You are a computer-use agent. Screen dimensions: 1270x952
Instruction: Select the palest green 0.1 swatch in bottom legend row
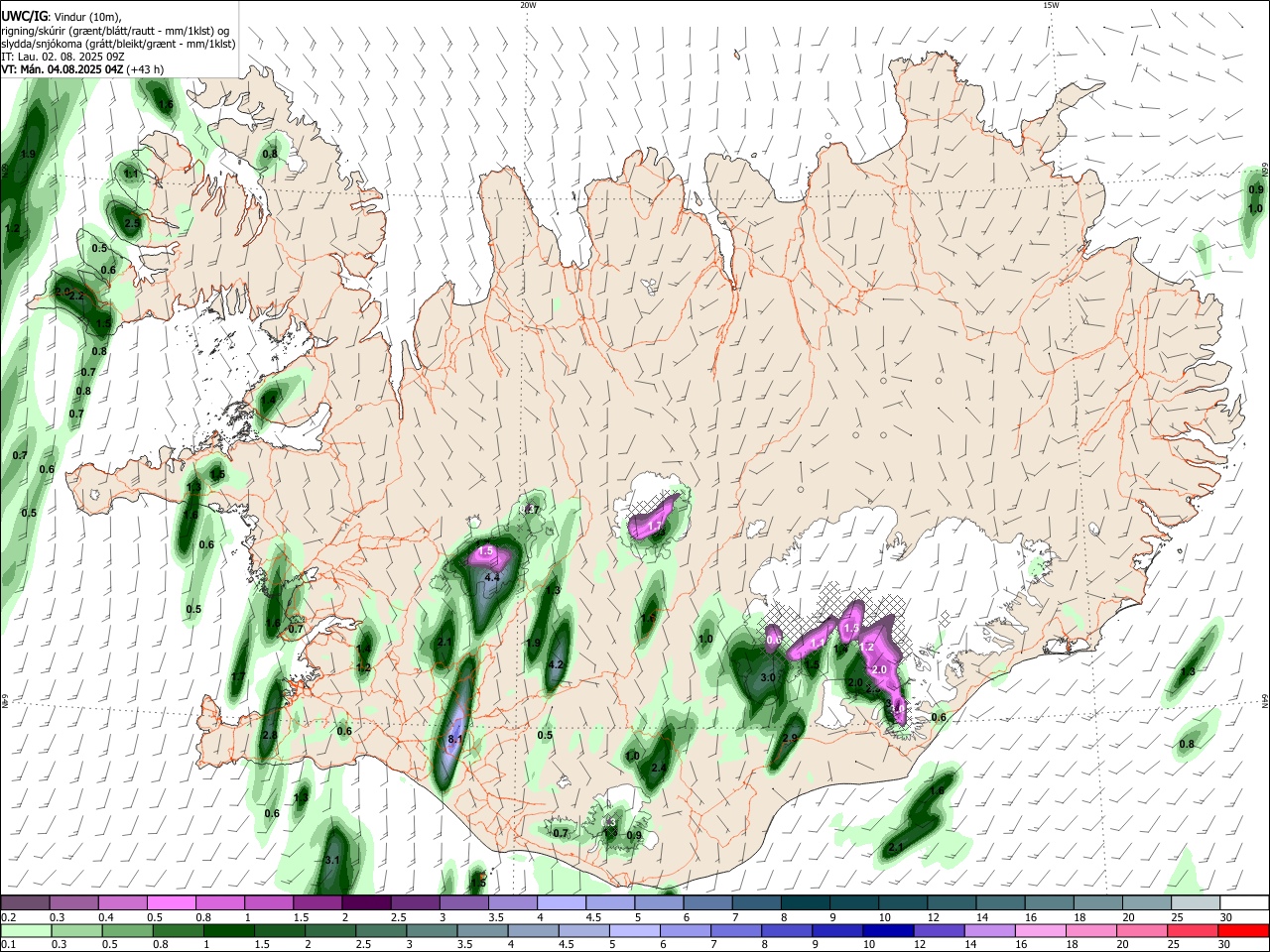[x=25, y=931]
